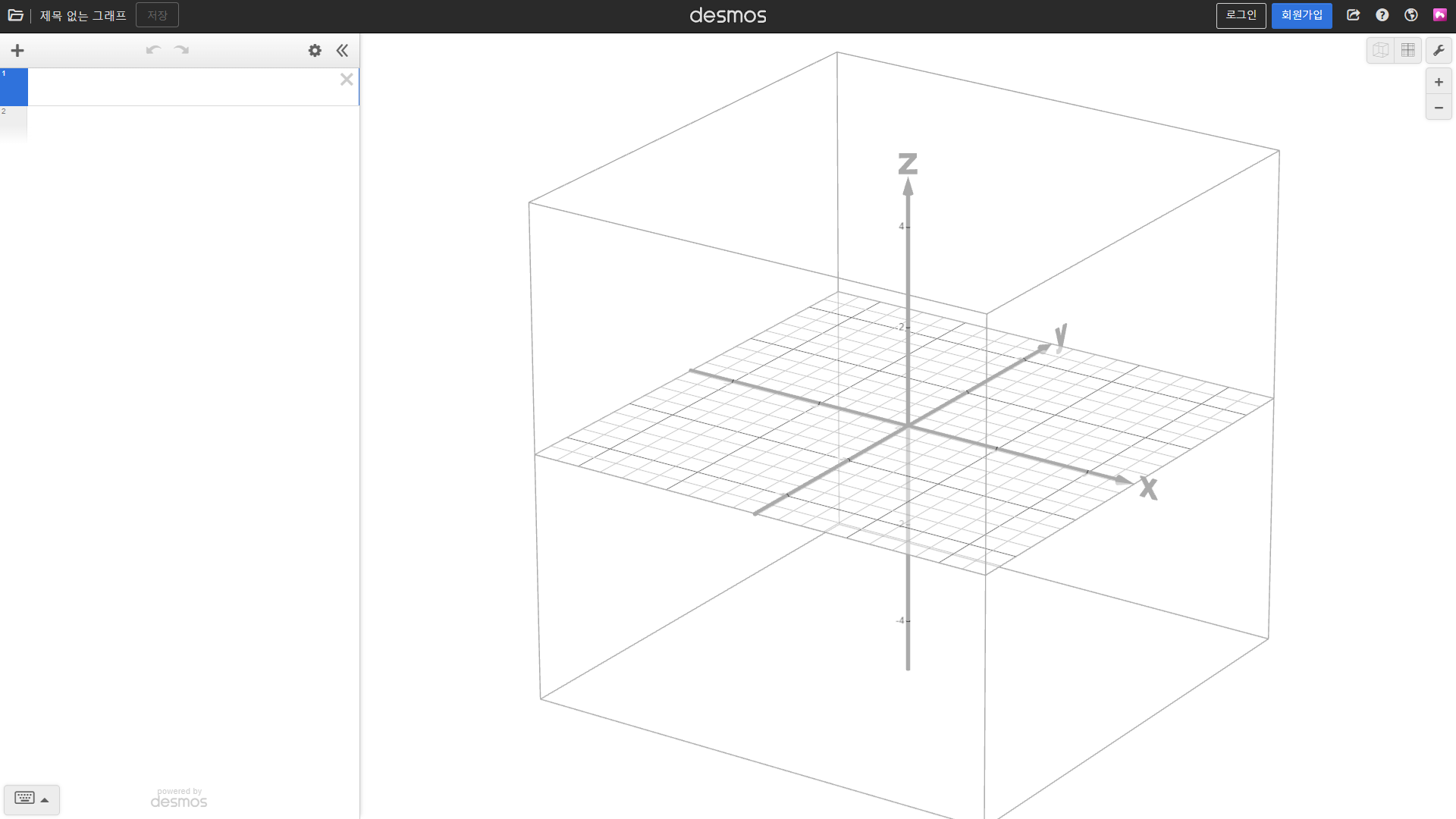Click the pink Desmos apps icon

click(1439, 15)
